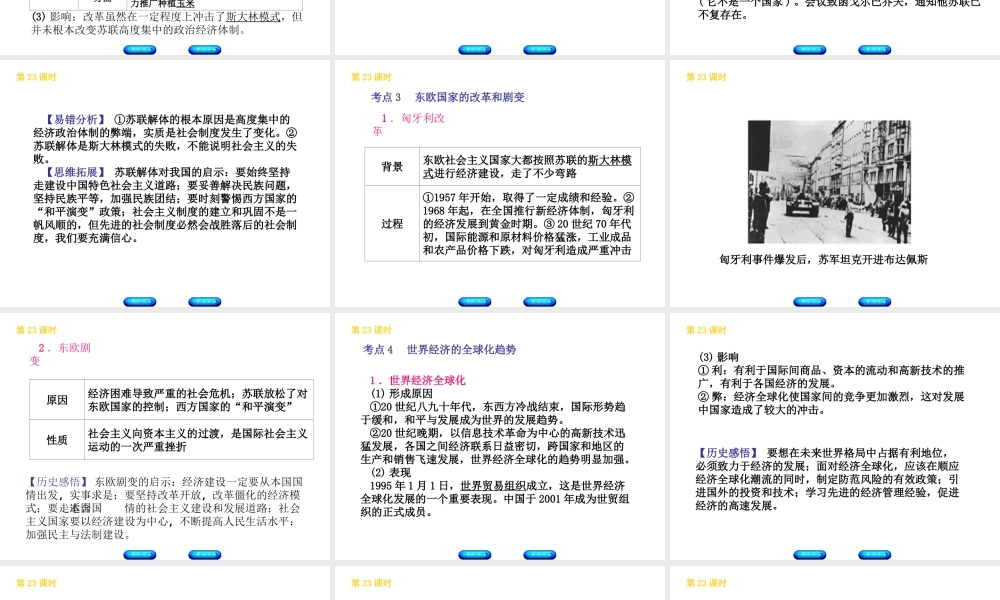Click the 过程 table cell
The width and height of the screenshot is (1000, 600).
click(392, 224)
